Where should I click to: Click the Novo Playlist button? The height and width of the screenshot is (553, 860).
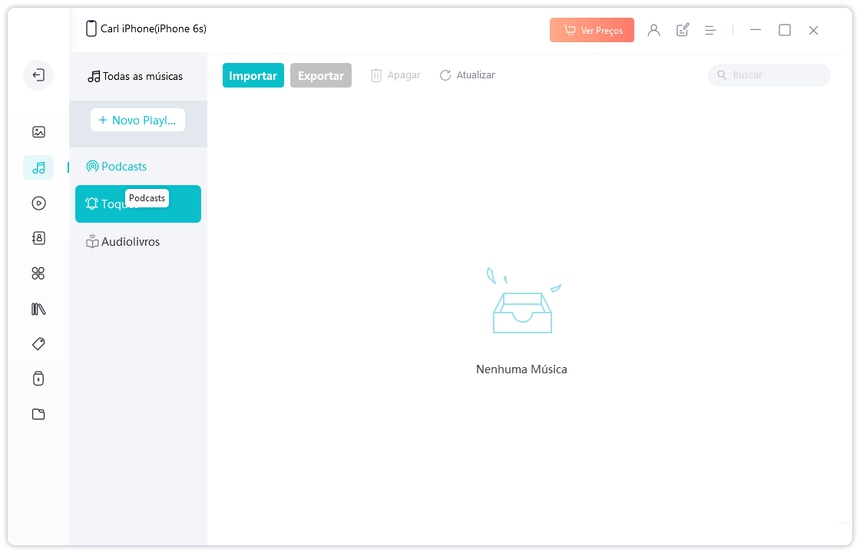pos(138,120)
